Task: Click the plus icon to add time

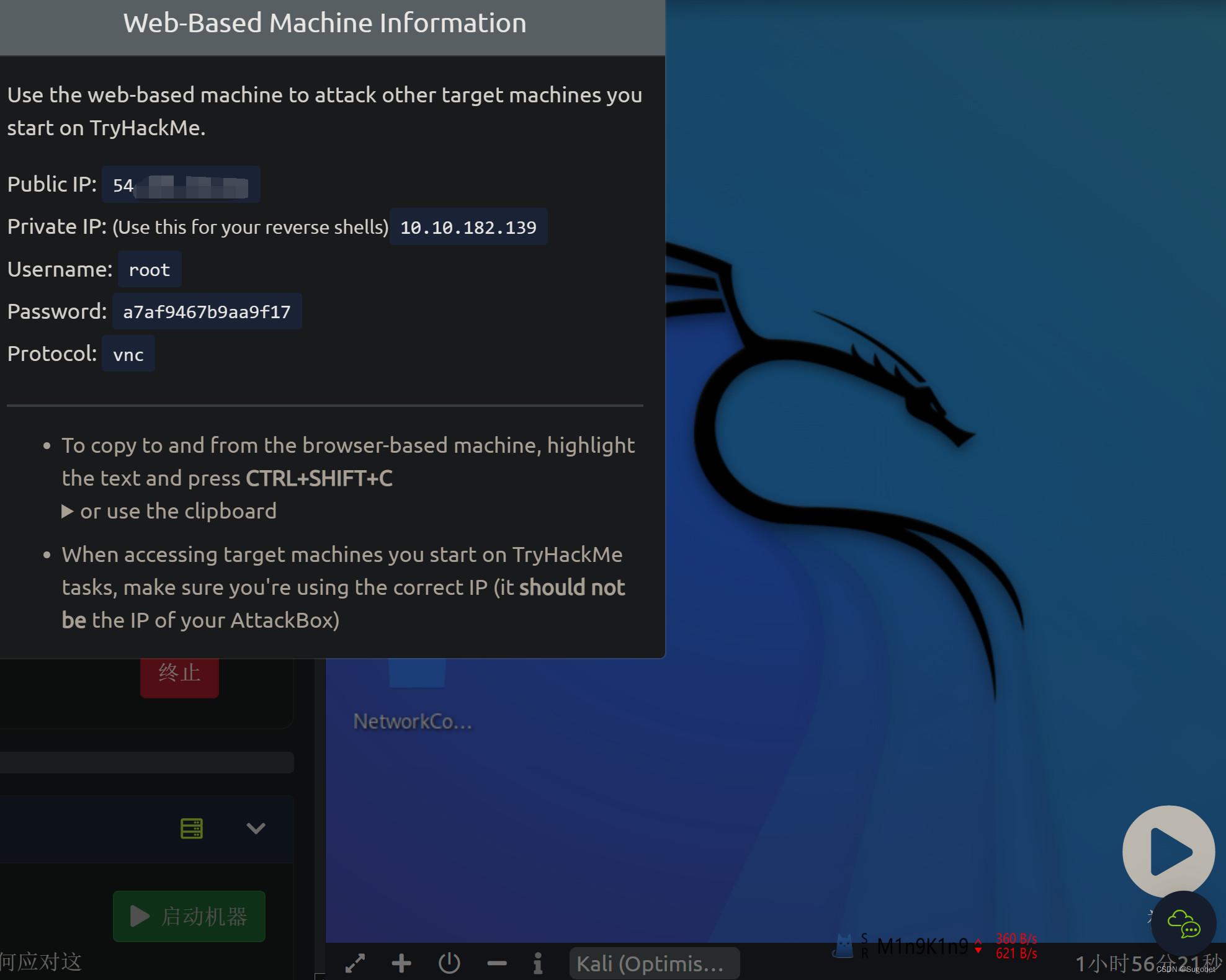Action: pos(401,963)
